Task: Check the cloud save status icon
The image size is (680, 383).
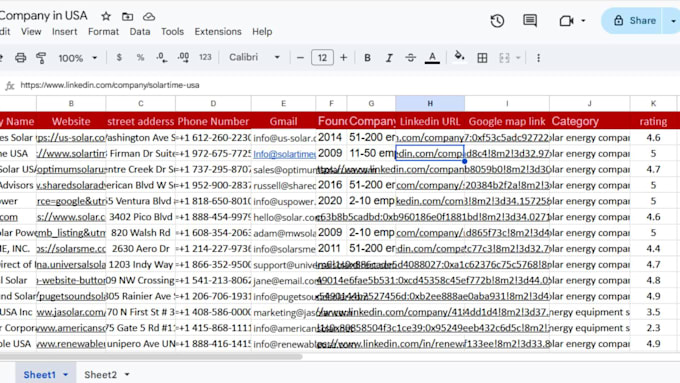Action: (149, 16)
